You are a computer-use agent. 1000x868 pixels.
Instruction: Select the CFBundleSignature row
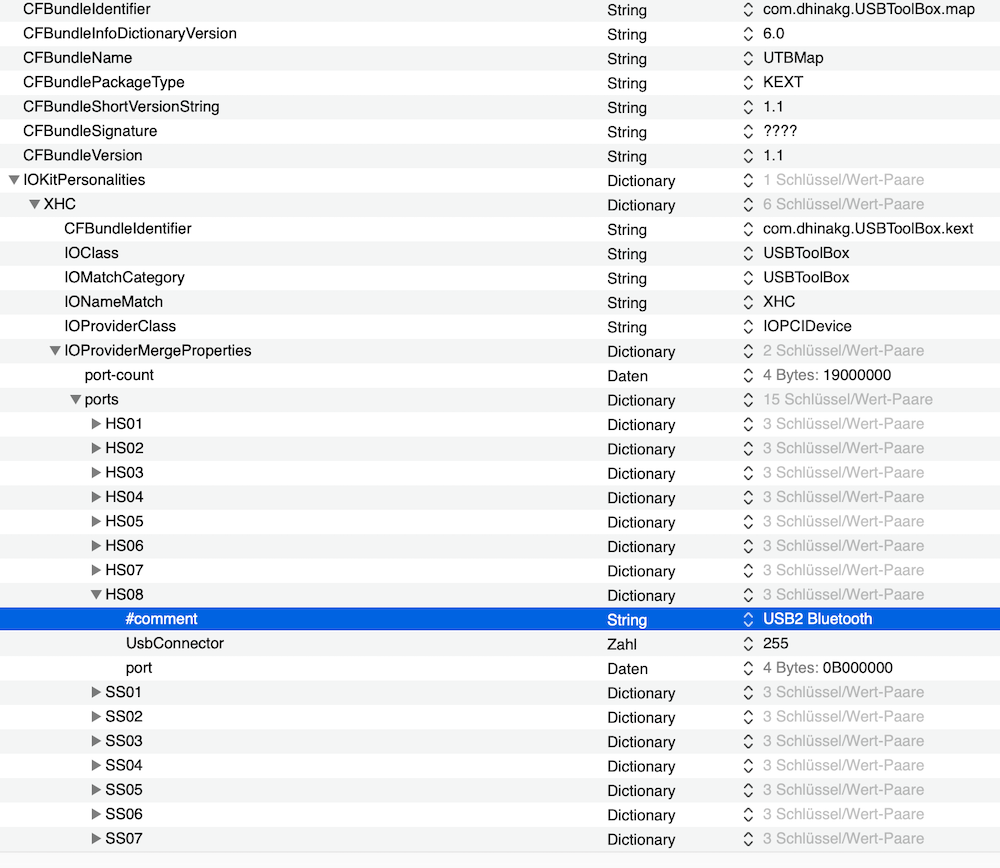90,132
